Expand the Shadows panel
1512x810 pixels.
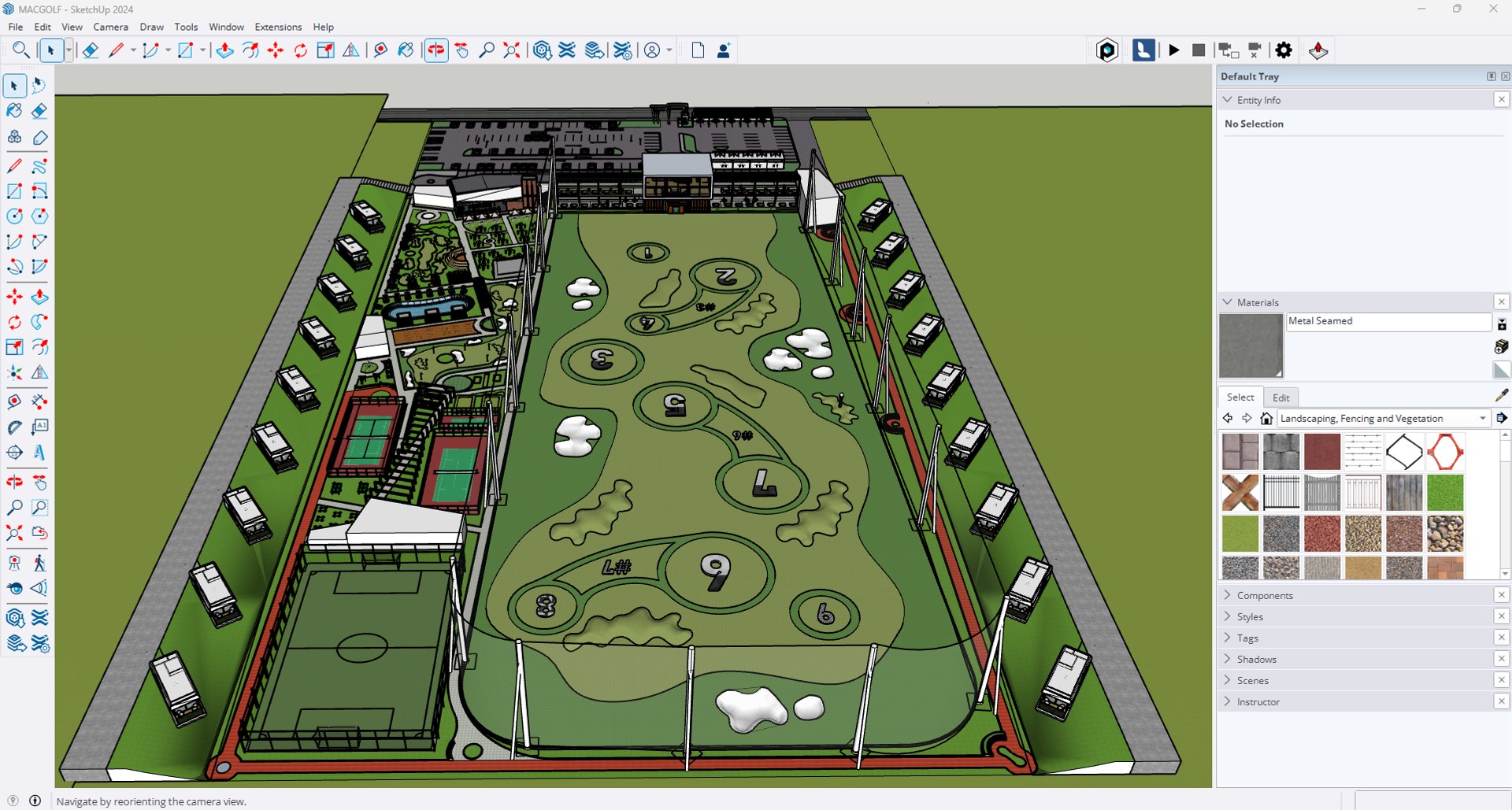click(1228, 659)
